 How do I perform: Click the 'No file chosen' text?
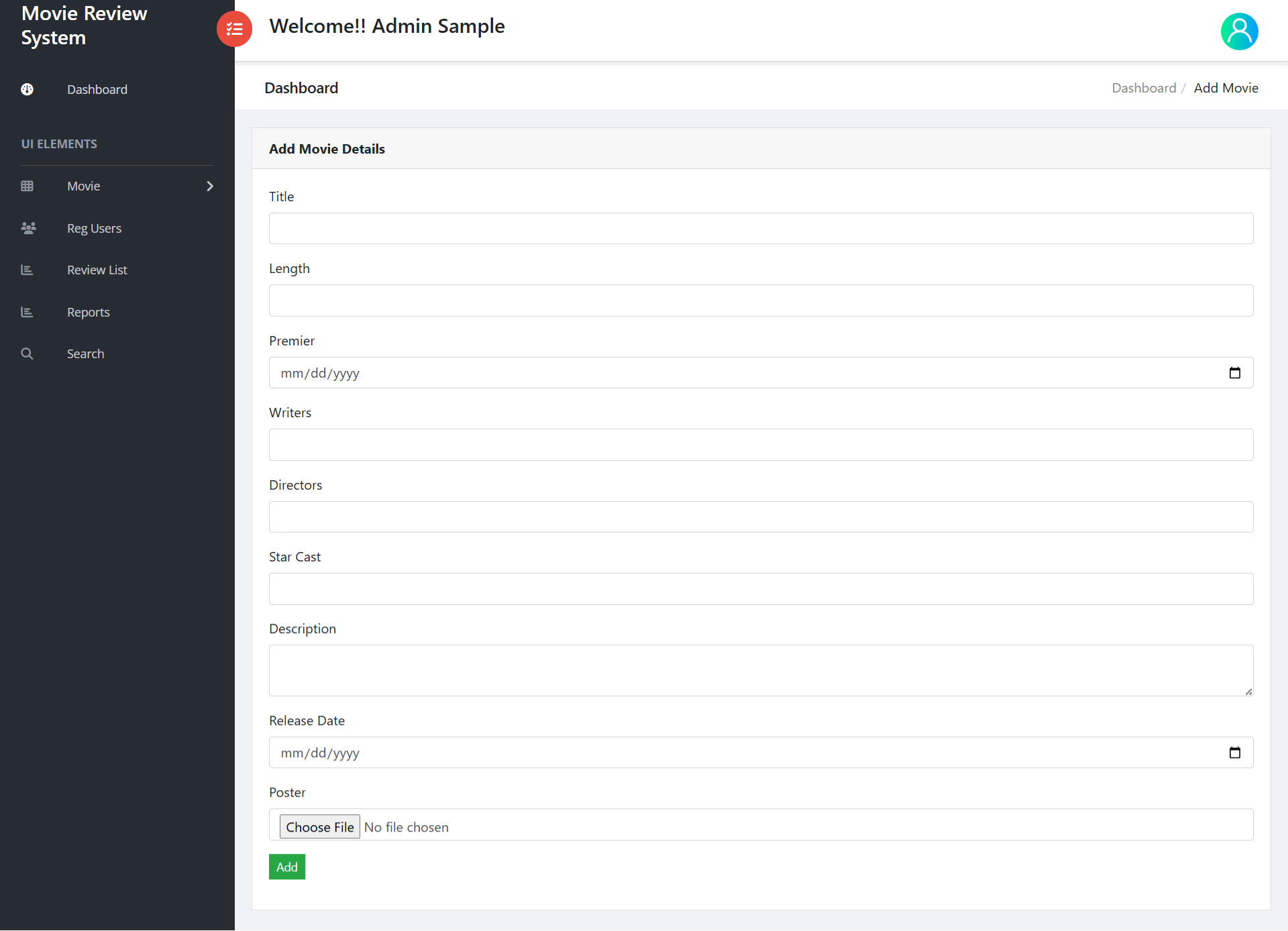pyautogui.click(x=407, y=827)
